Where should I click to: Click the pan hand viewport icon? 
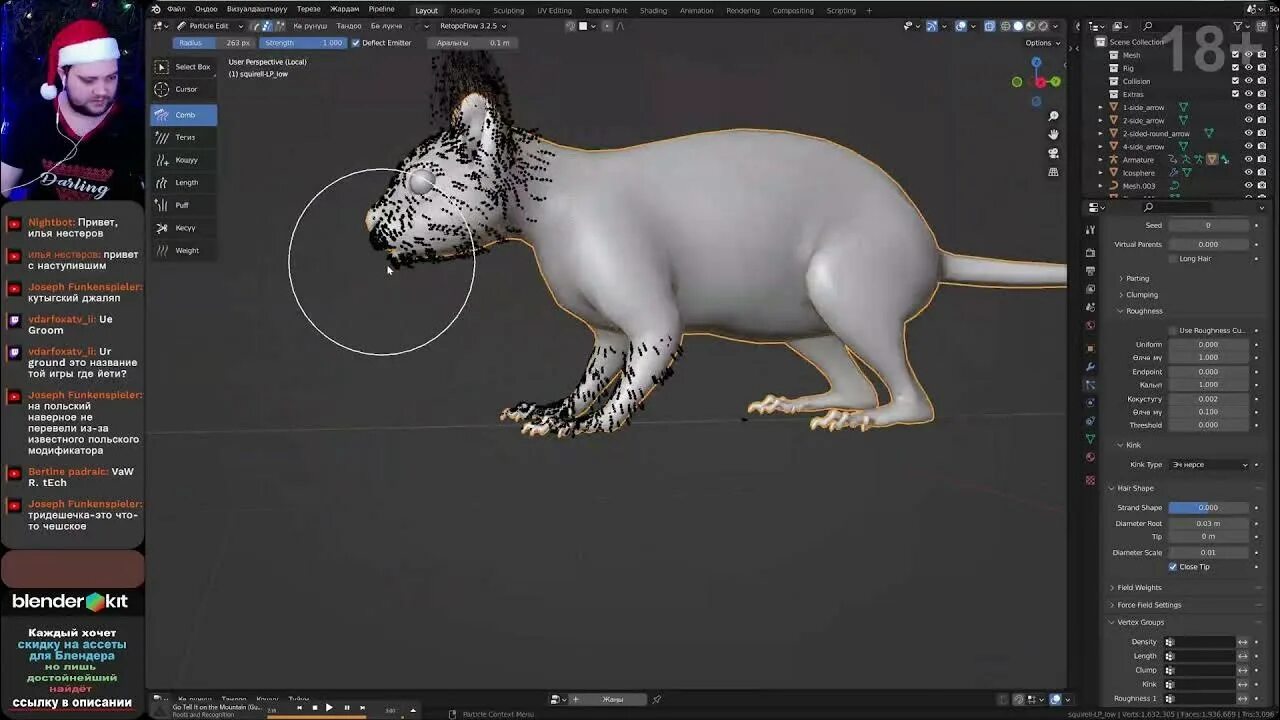pos(1053,135)
